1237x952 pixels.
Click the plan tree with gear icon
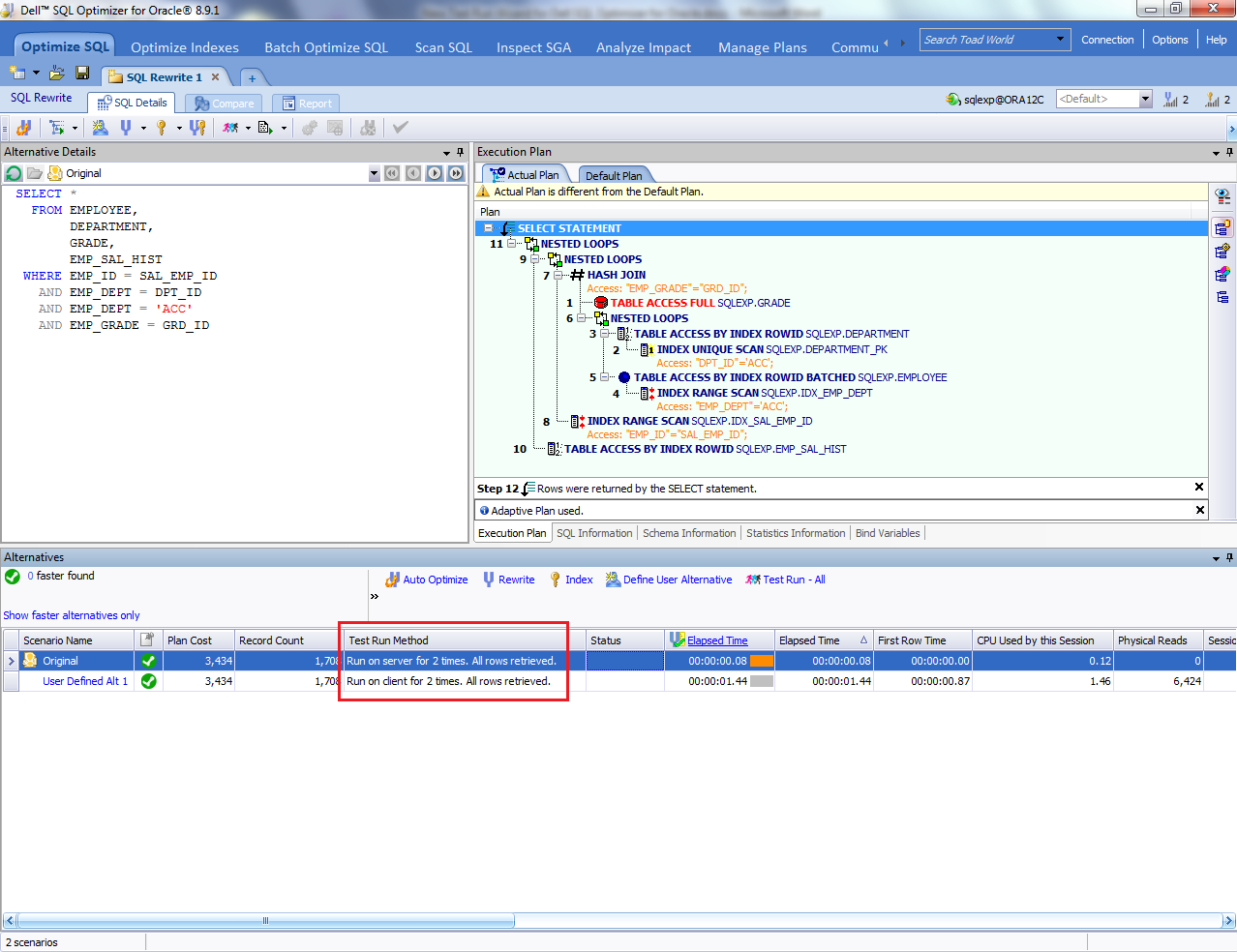click(x=1222, y=252)
